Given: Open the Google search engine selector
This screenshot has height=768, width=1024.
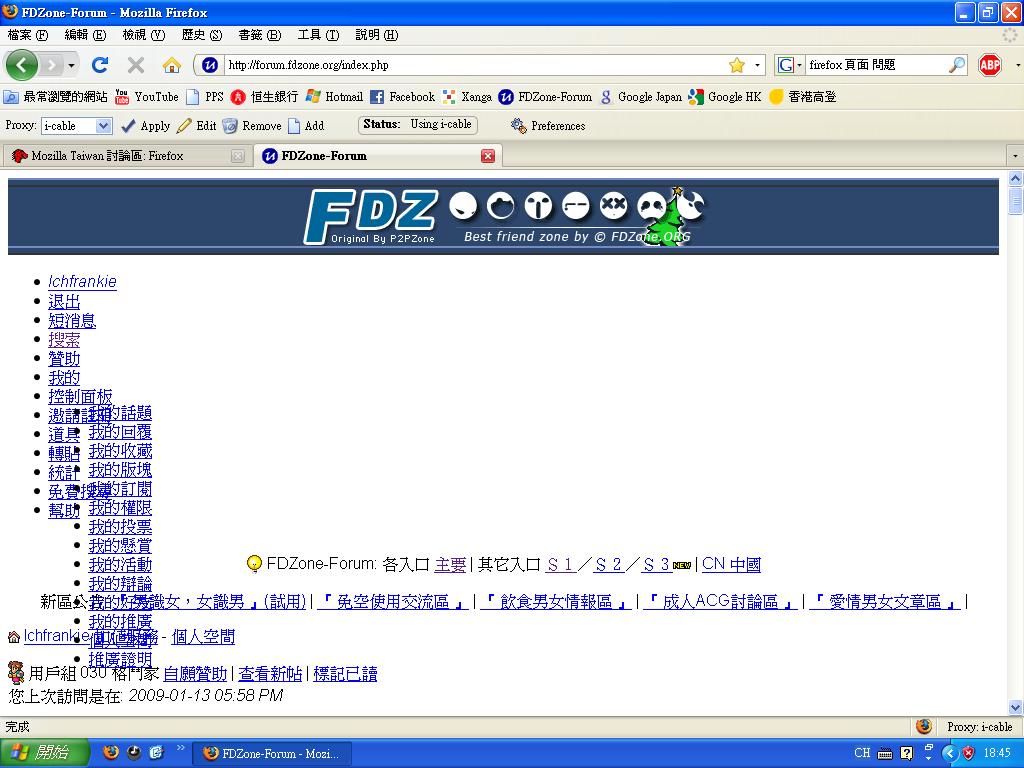Looking at the screenshot, I should [789, 65].
